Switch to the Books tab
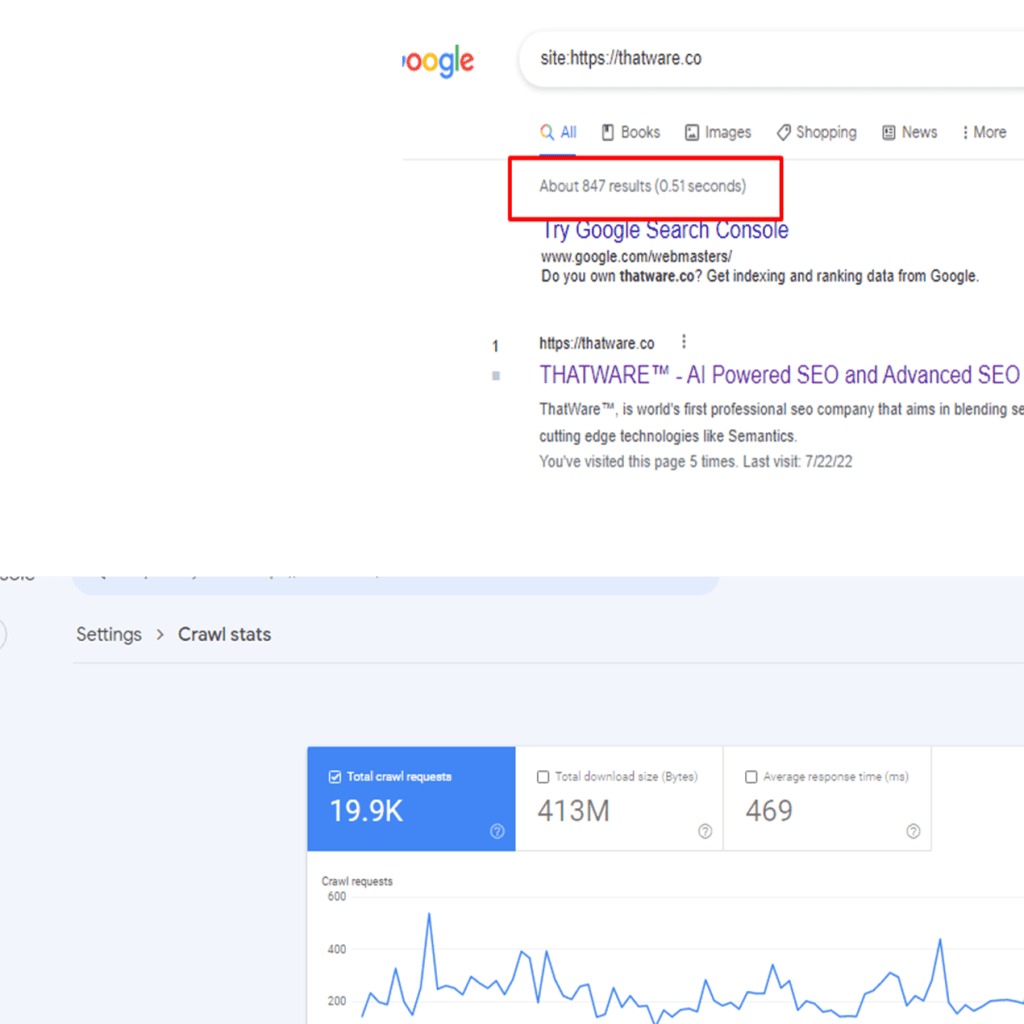 [x=631, y=133]
